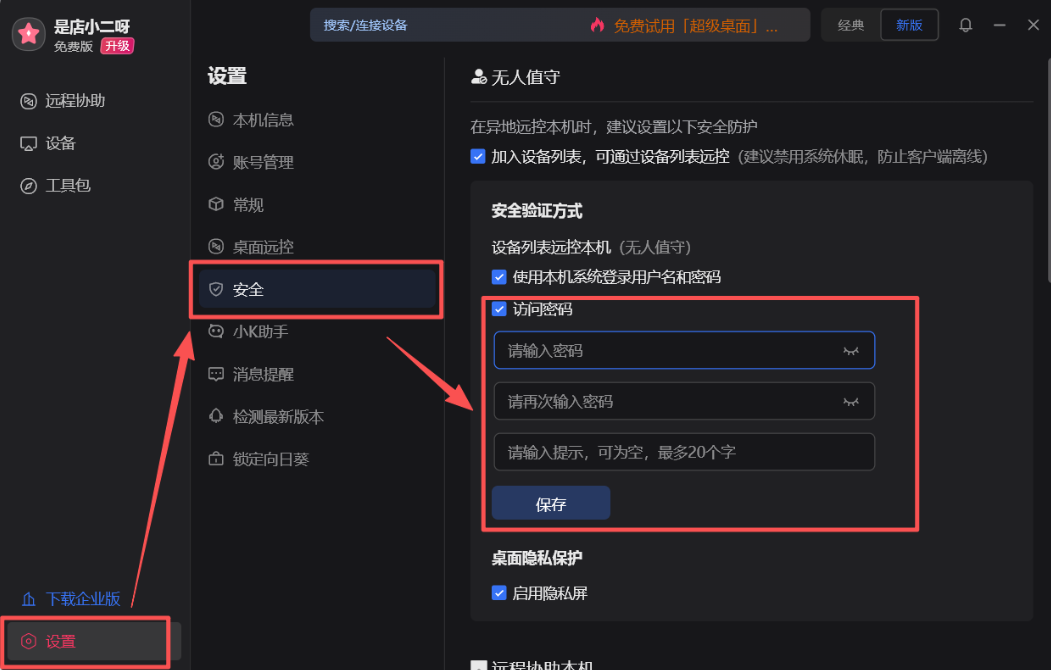
Task: Open notifications with the bell icon
Action: point(965,25)
